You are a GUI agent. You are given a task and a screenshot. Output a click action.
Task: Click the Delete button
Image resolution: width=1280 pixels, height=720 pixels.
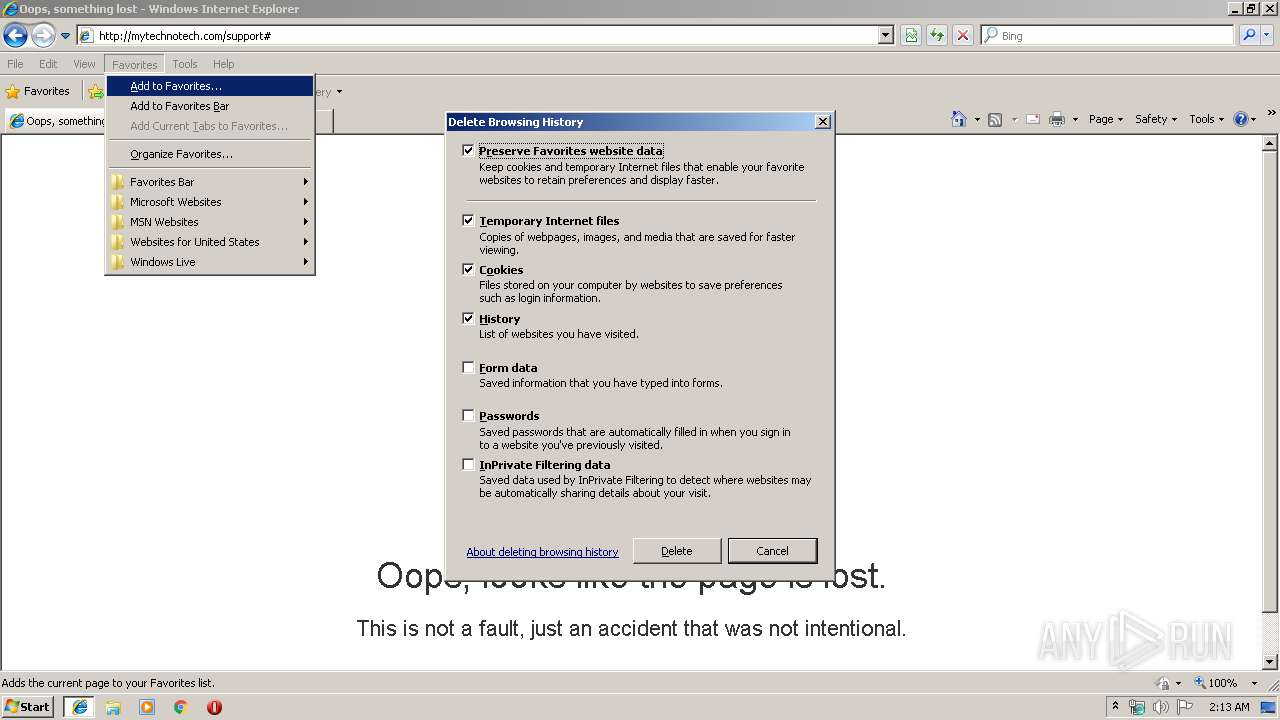click(x=677, y=551)
